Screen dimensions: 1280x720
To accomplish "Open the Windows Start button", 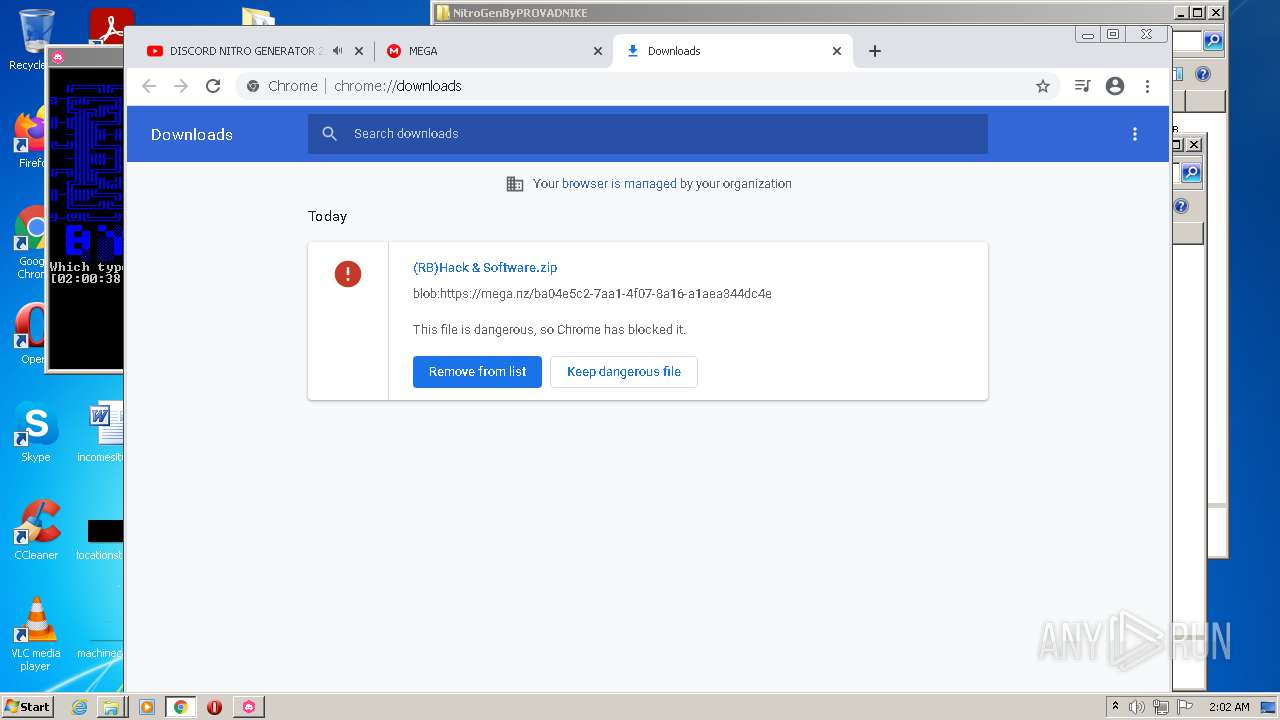I will pos(27,706).
